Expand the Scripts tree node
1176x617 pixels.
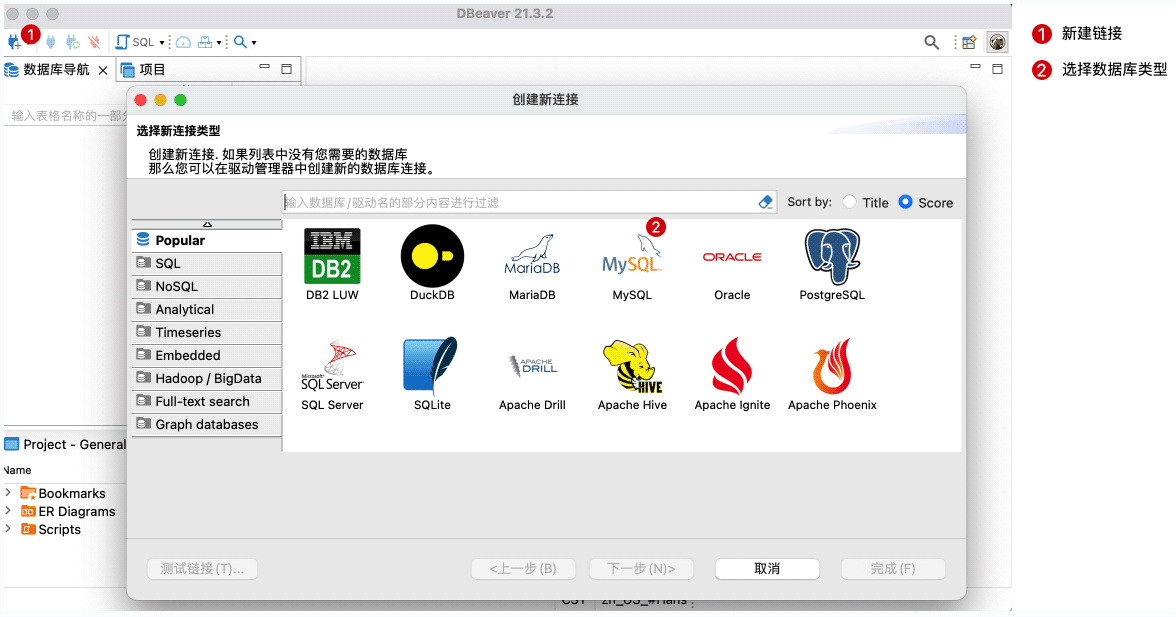click(x=8, y=529)
